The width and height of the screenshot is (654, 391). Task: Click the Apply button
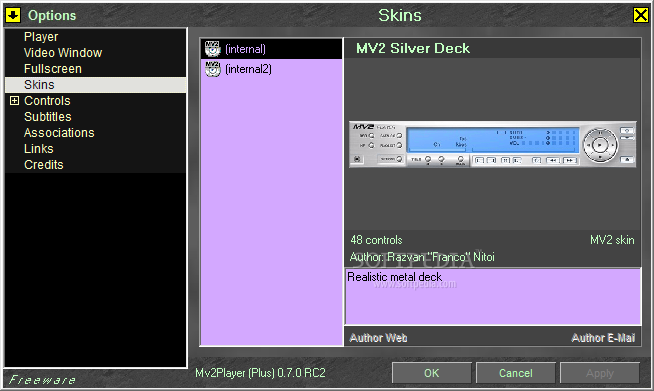point(600,373)
